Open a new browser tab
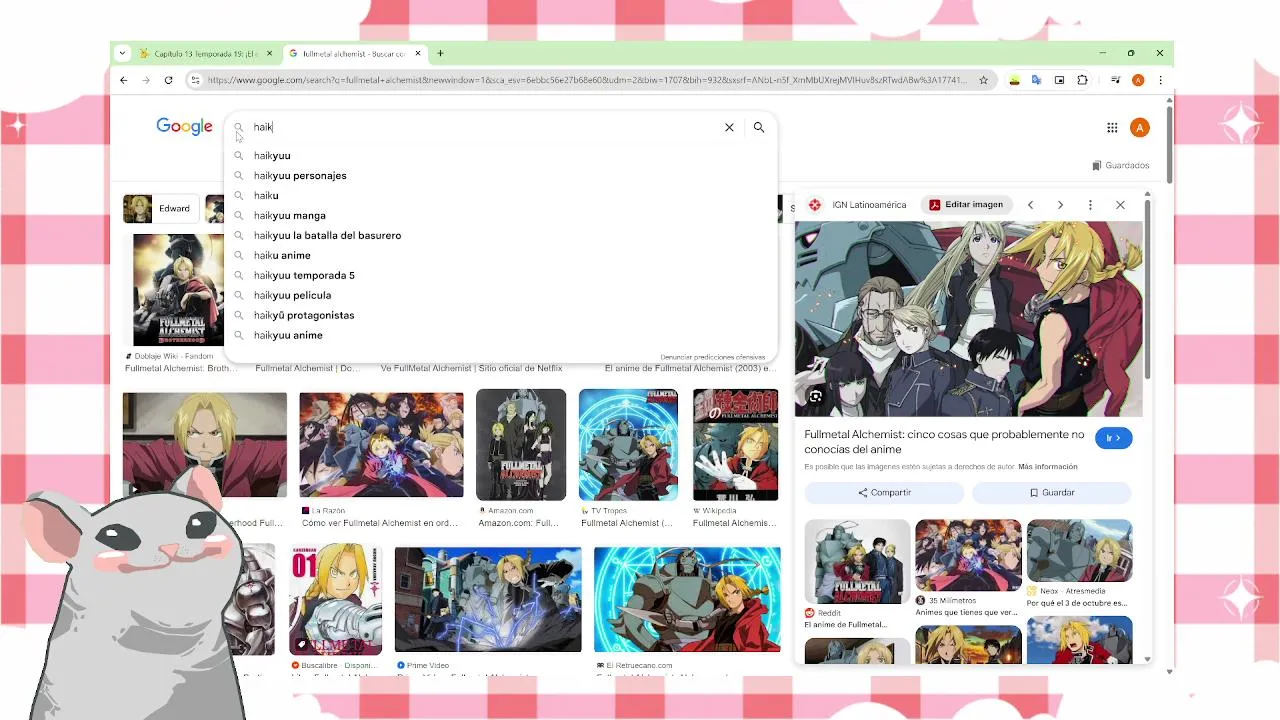 [440, 53]
